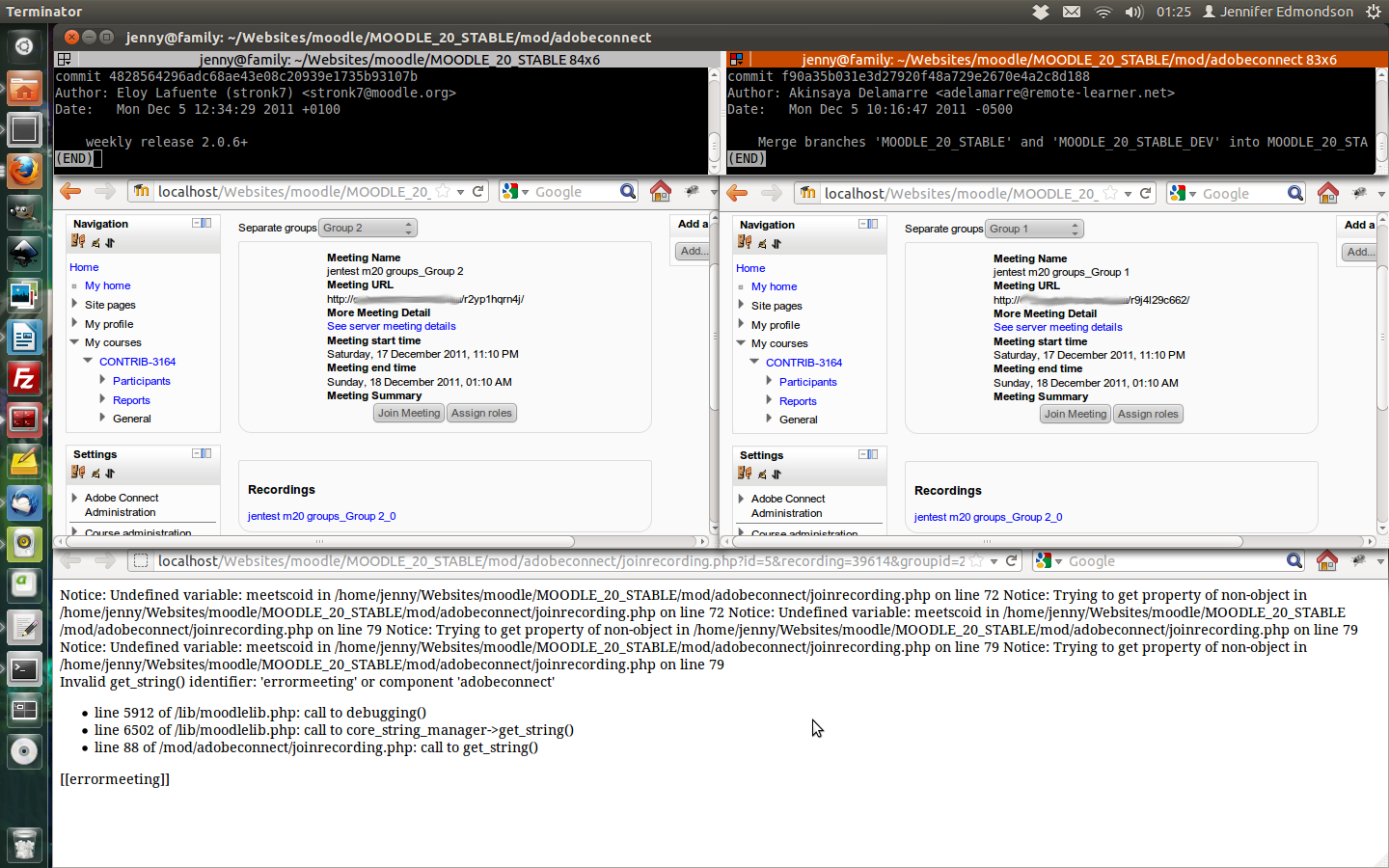Bookmark left pane page with star
1389x868 pixels.
443,191
